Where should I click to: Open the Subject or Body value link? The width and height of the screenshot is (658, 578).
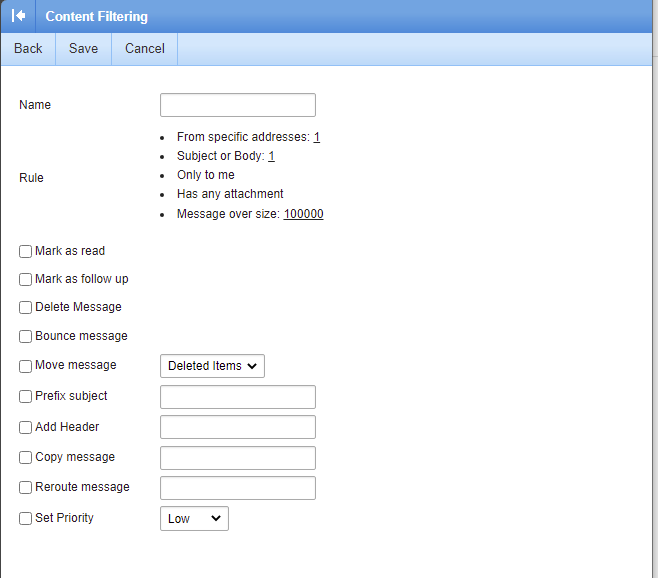pyautogui.click(x=272, y=156)
